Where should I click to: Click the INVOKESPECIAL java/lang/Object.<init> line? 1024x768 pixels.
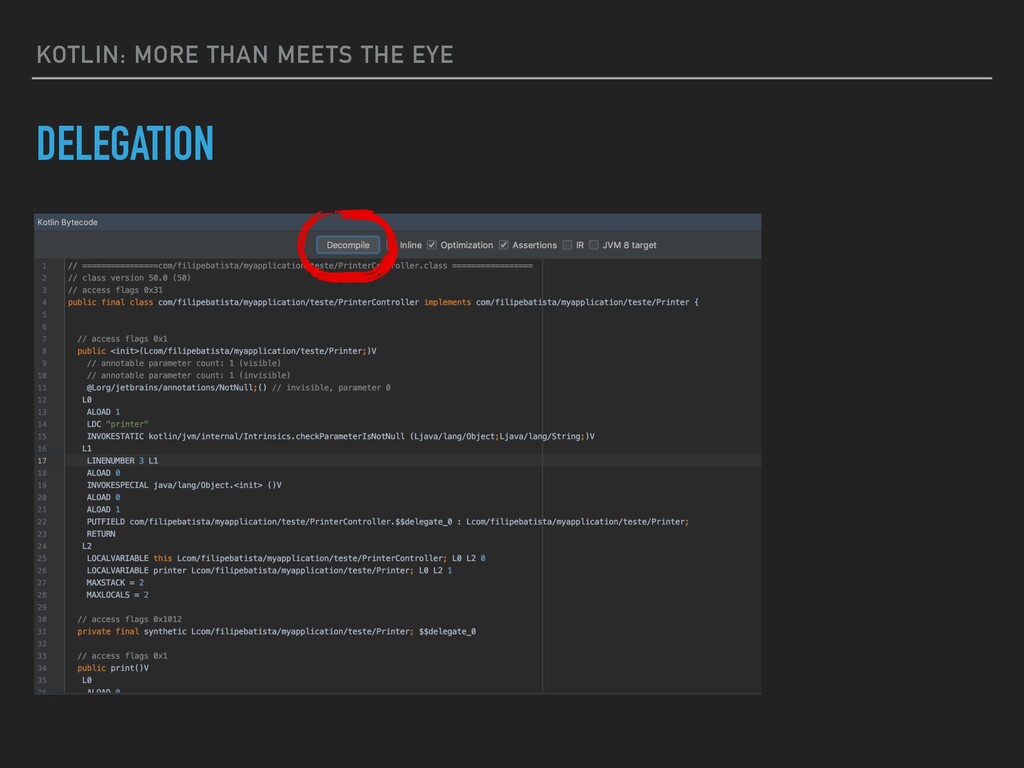184,485
